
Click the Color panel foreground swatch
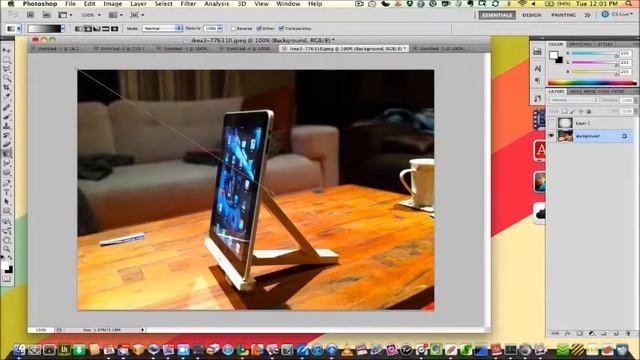(x=553, y=55)
